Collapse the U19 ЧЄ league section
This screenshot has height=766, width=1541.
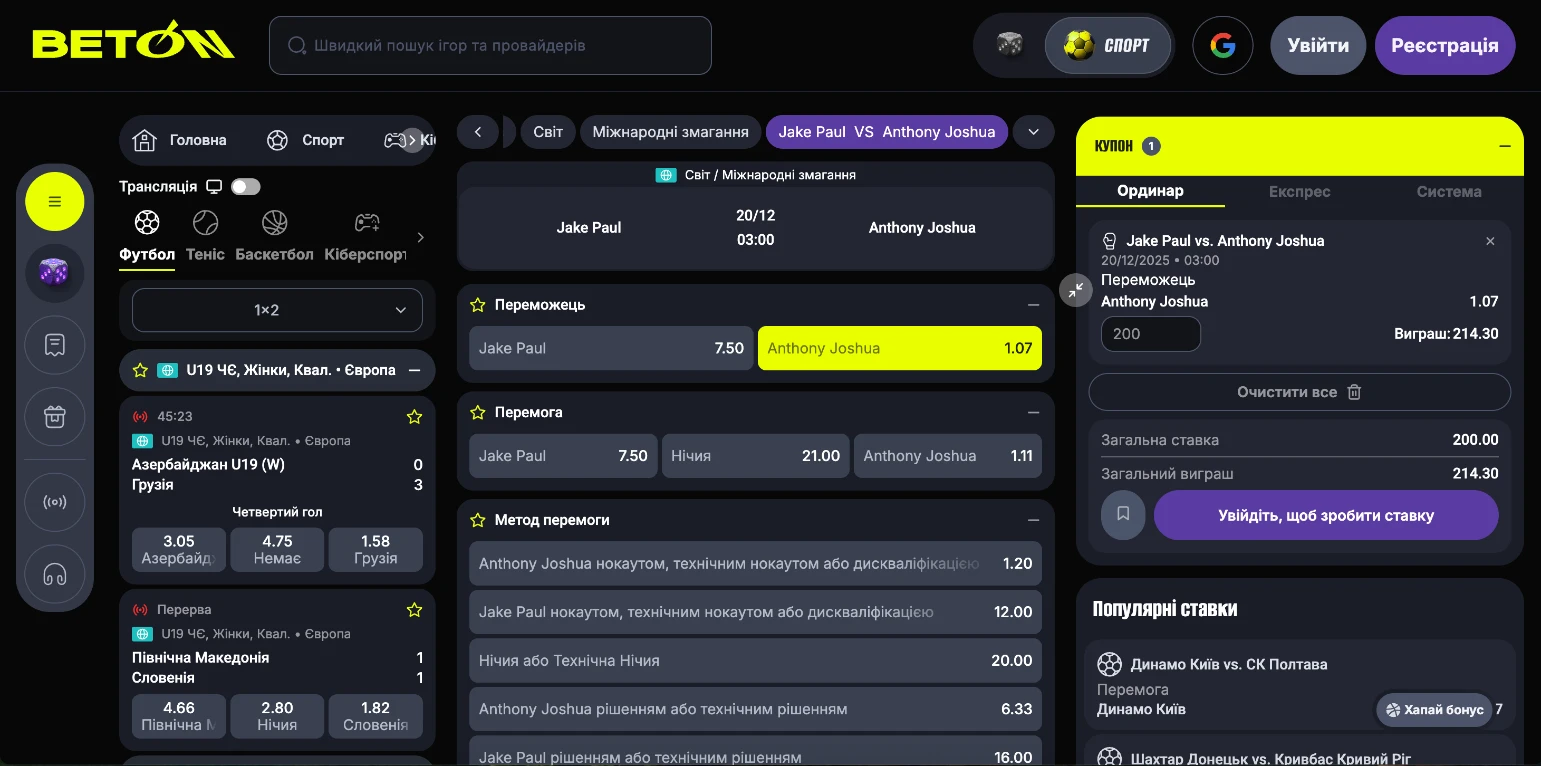(414, 370)
